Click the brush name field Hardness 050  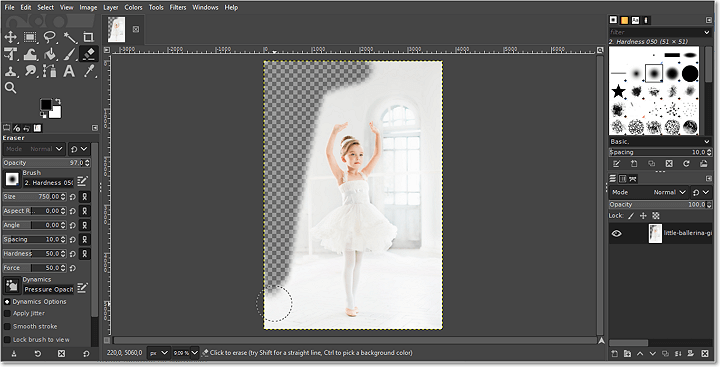tap(48, 183)
